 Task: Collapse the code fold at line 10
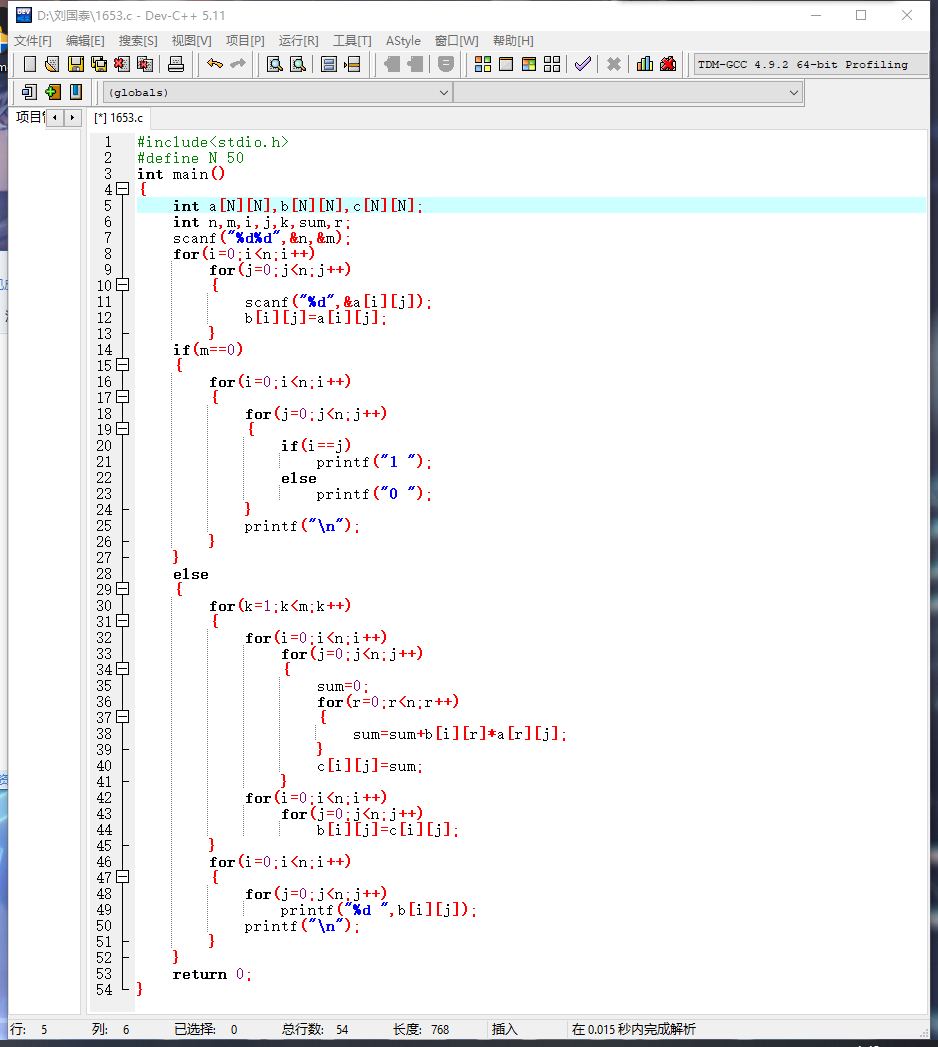pos(123,285)
